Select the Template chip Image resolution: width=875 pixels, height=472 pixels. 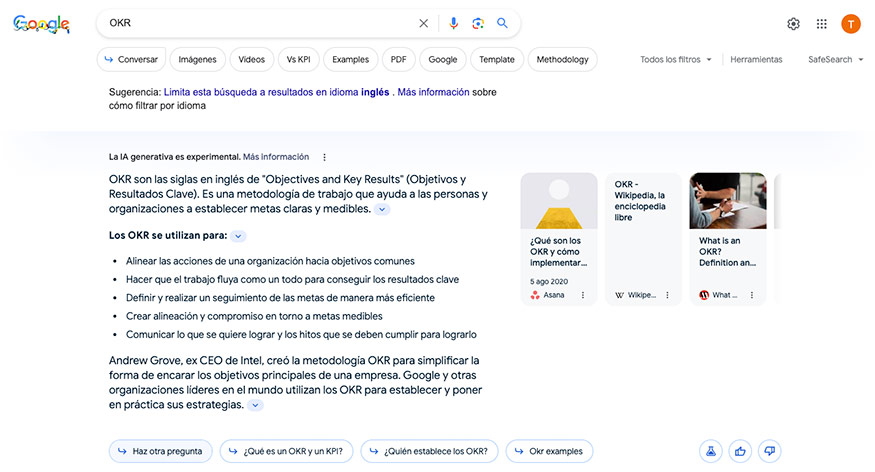(x=497, y=60)
